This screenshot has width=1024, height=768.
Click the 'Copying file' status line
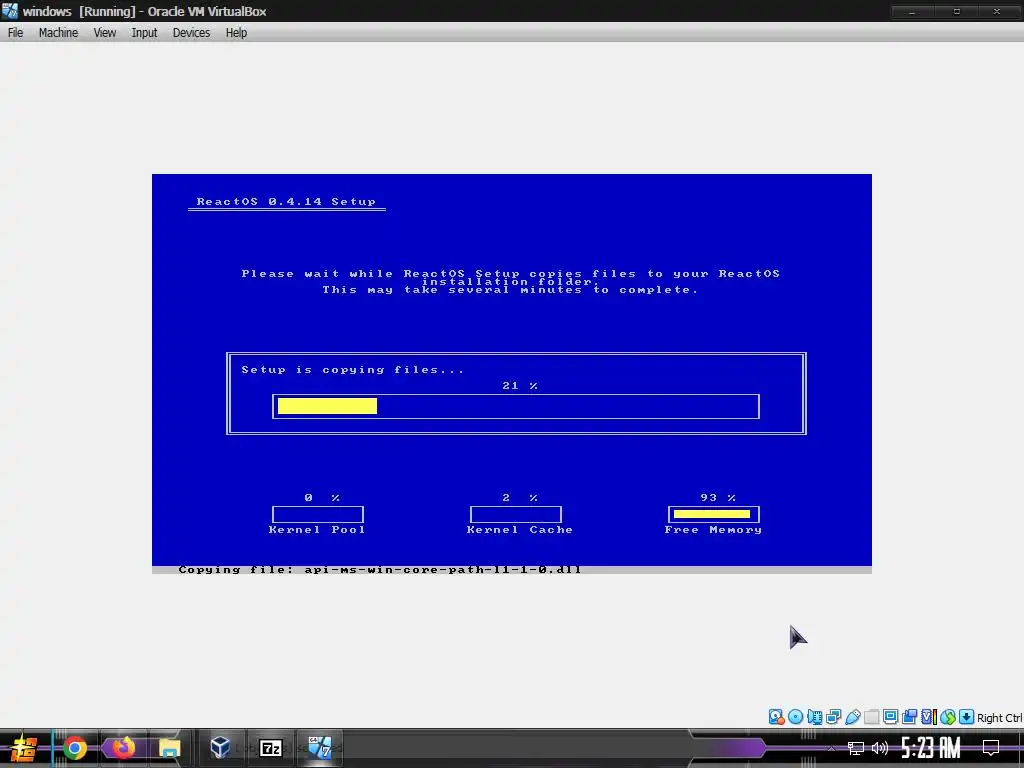[379, 569]
